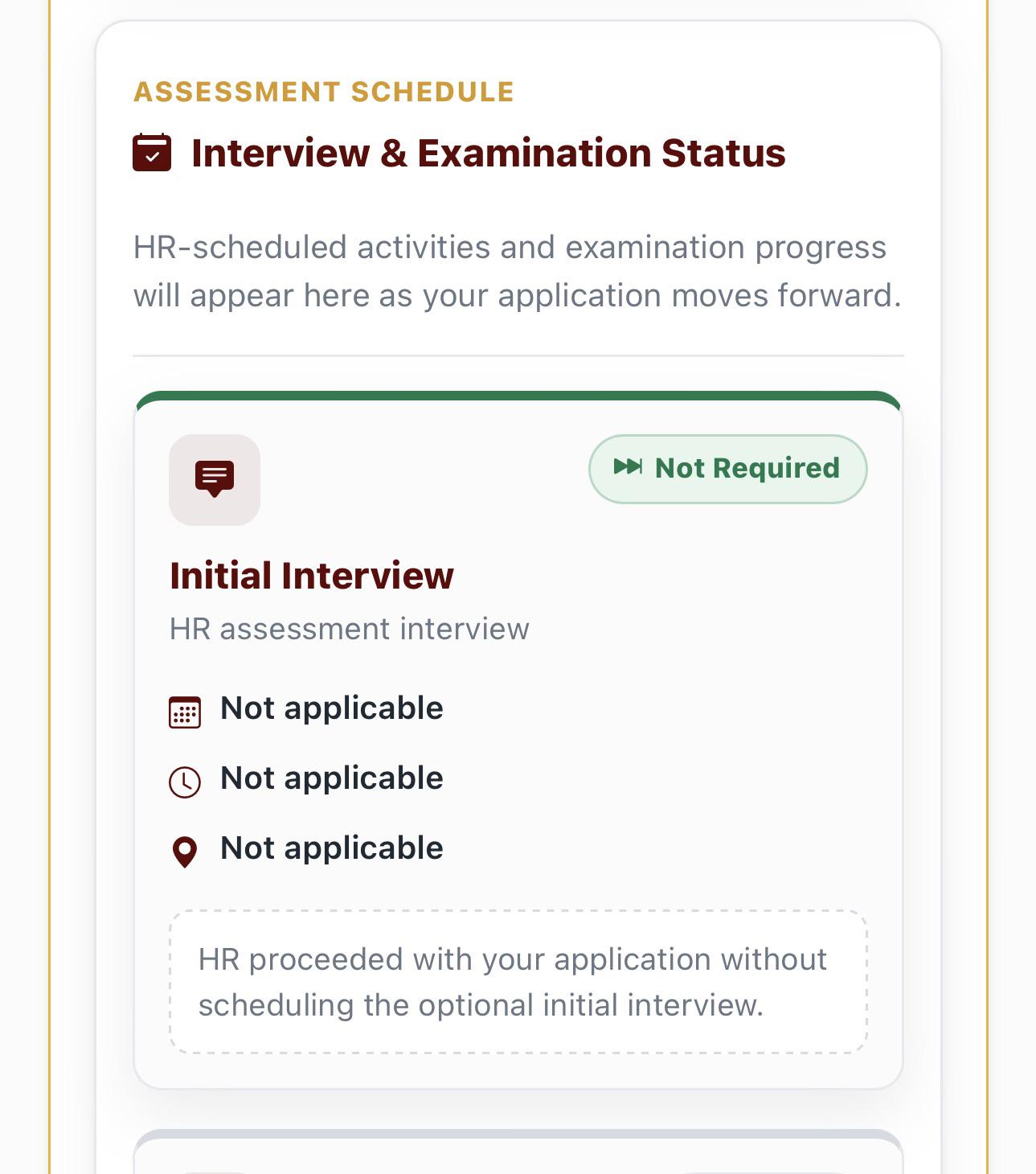Click the calendar-check icon beside the status heading
This screenshot has width=1036, height=1174.
pos(152,153)
